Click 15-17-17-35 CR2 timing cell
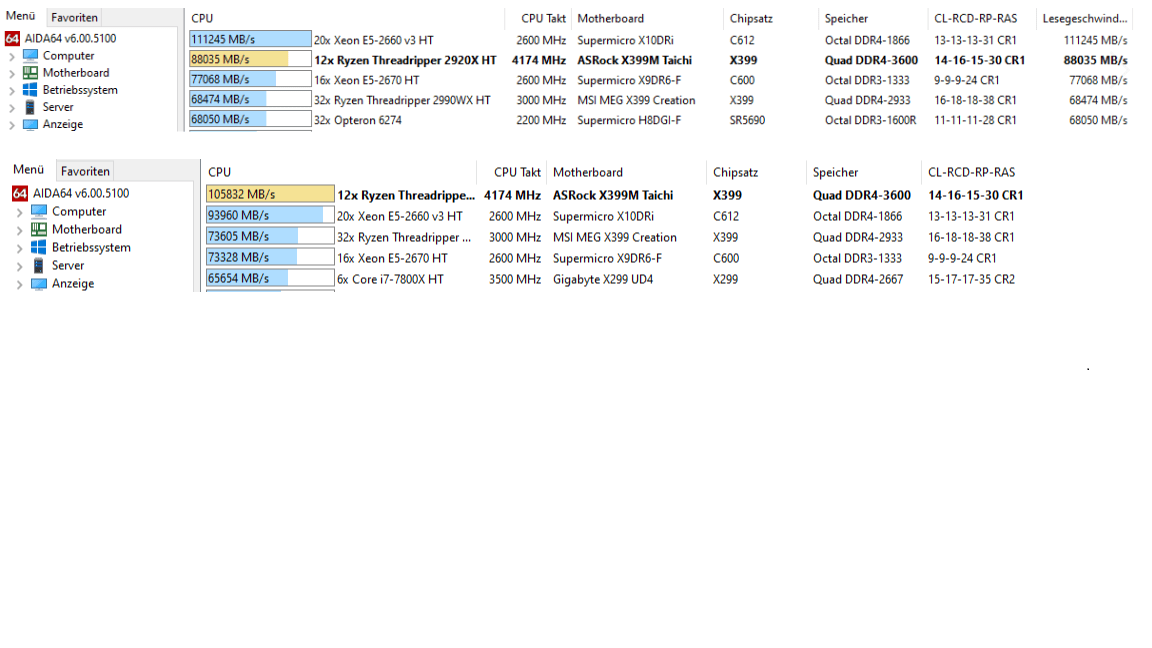The height and width of the screenshot is (648, 1152). pos(971,279)
